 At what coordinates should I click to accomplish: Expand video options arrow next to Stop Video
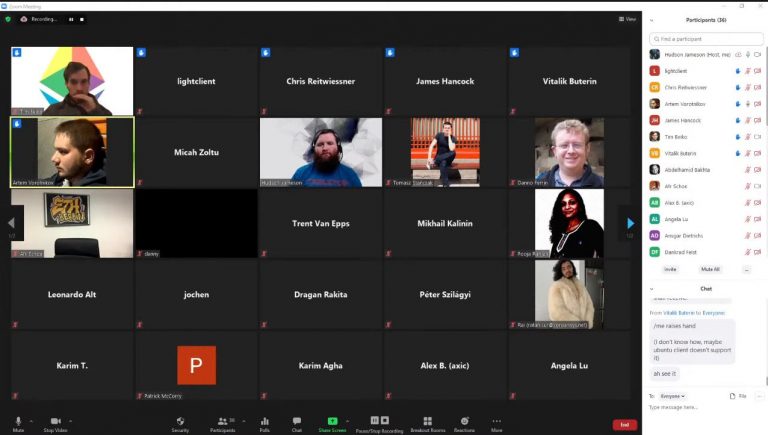point(70,421)
